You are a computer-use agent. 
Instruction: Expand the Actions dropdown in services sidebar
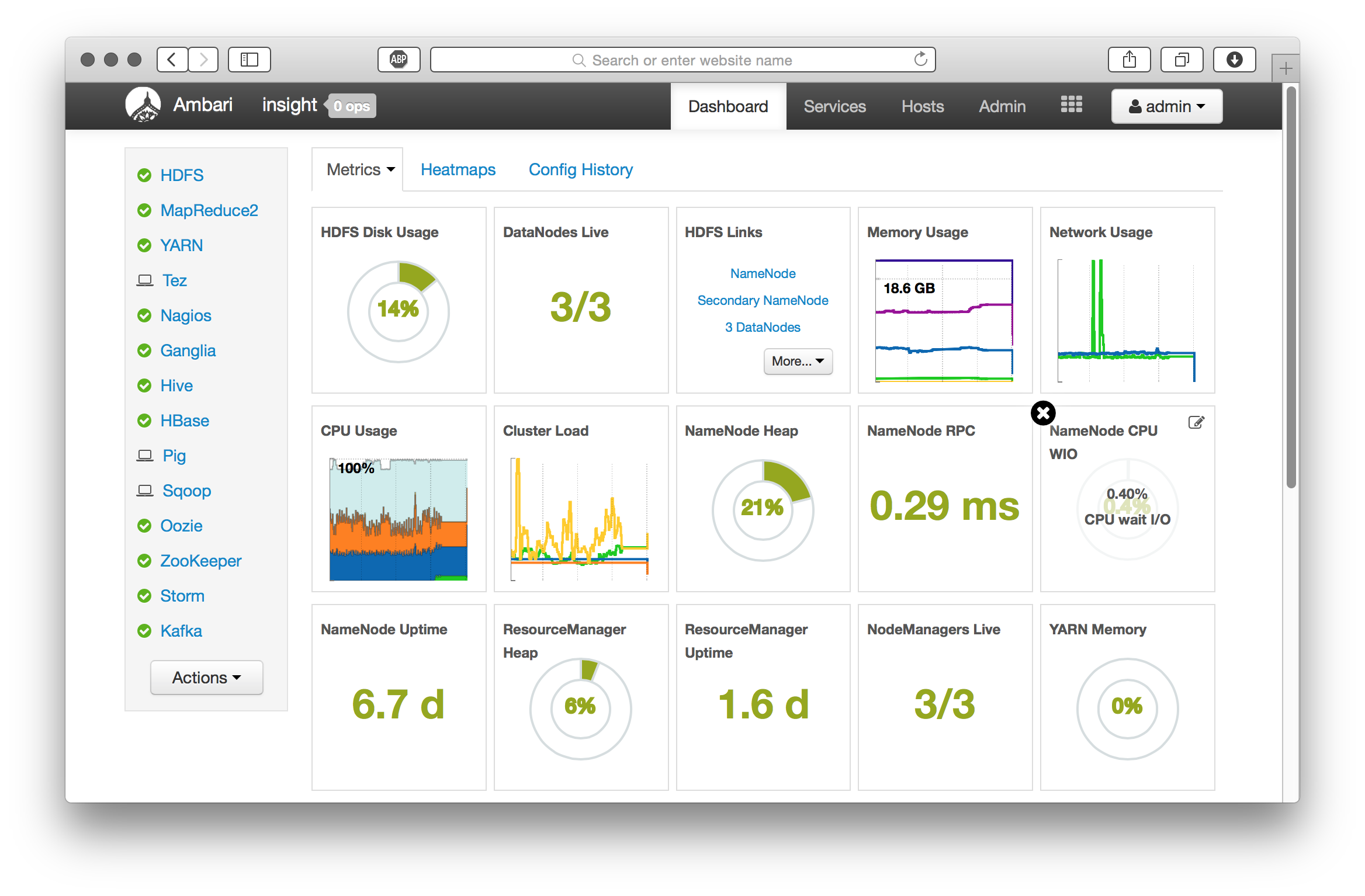click(206, 678)
